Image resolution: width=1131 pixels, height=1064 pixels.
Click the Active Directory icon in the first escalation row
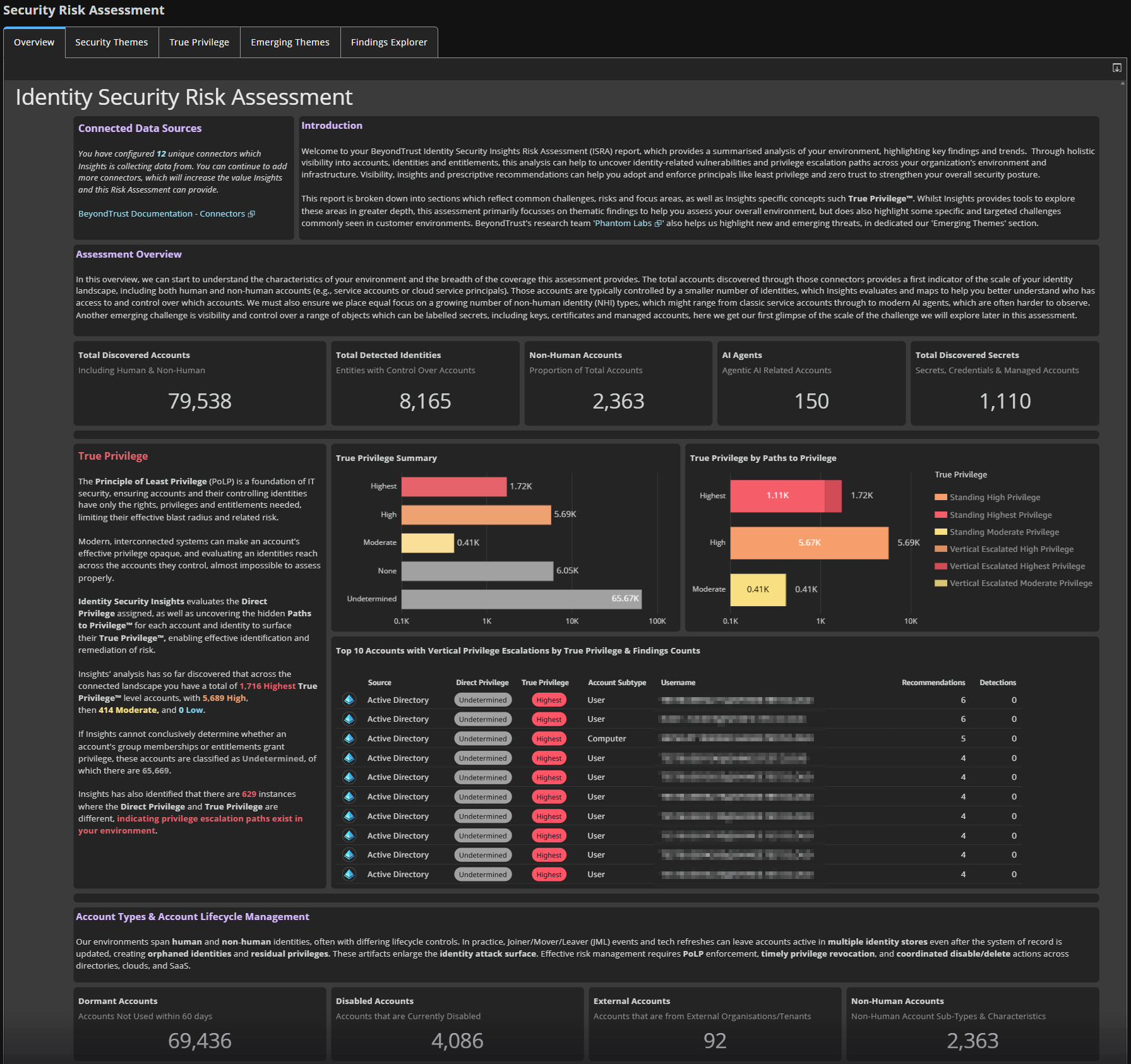click(x=349, y=700)
